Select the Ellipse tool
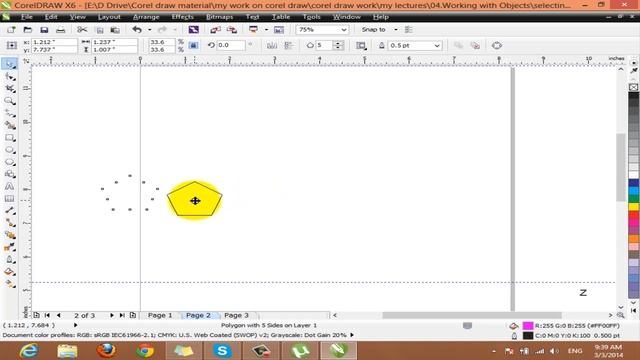The image size is (640, 360). coord(9,150)
